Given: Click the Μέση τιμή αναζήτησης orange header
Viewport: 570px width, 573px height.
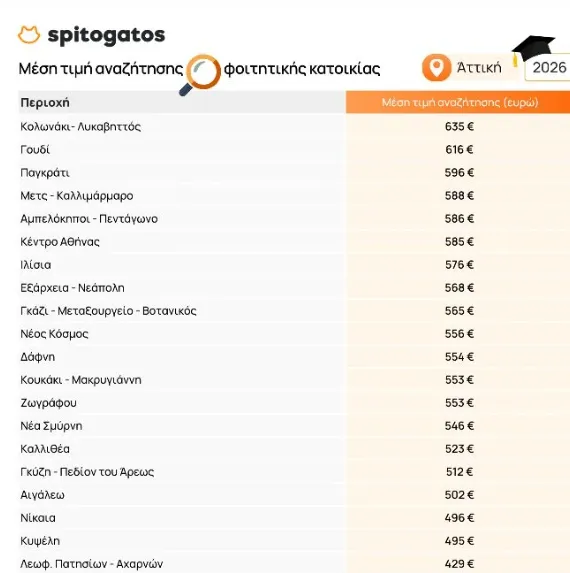Looking at the screenshot, I should [x=458, y=102].
